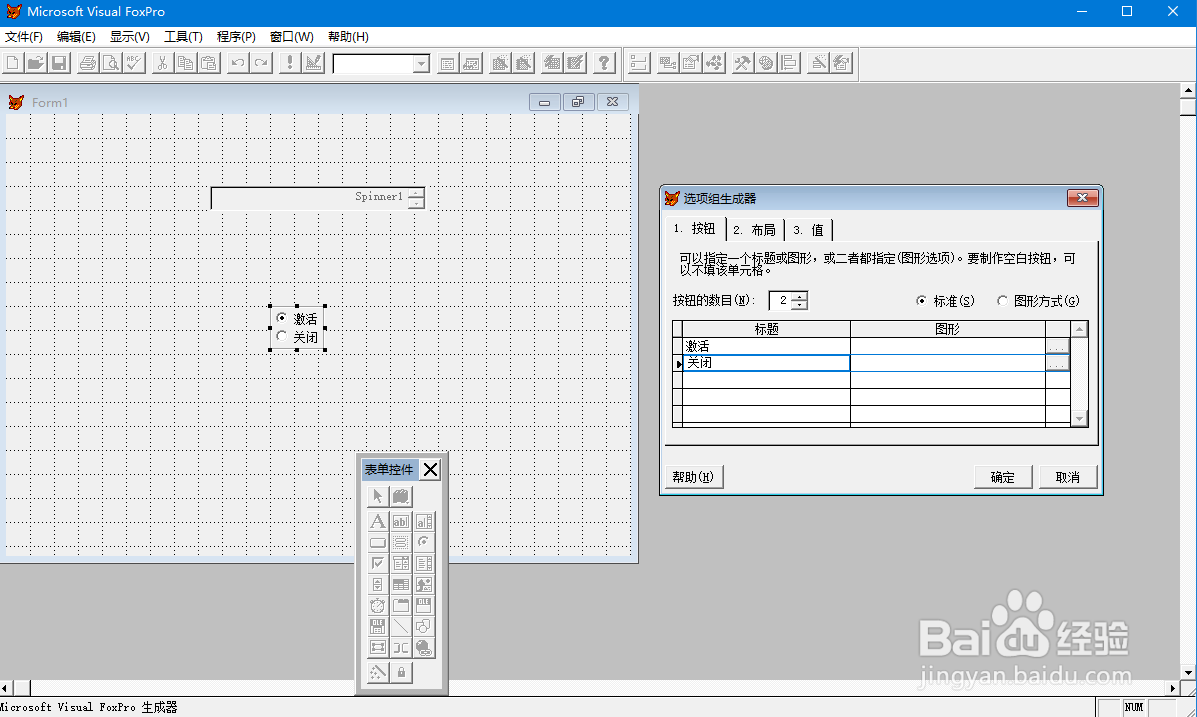Viewport: 1197px width, 717px height.
Task: Close the 表单控件 toolbox
Action: click(431, 470)
